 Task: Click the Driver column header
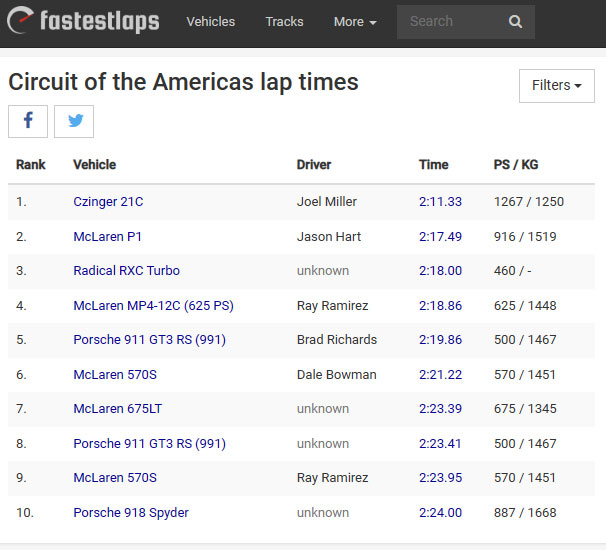point(314,165)
